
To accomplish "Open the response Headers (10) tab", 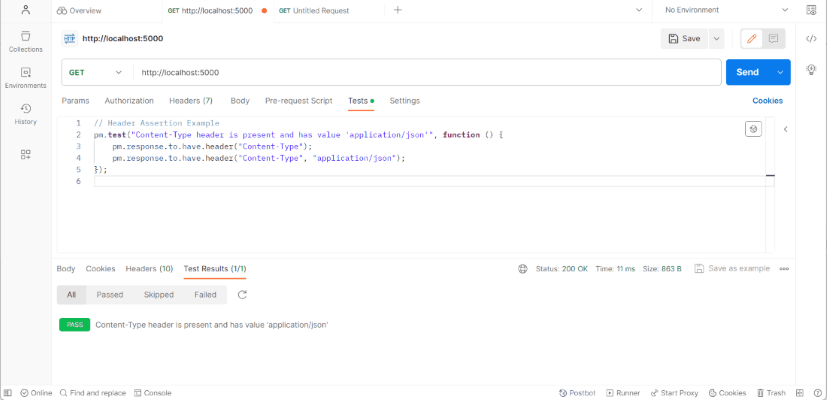I will click(149, 269).
